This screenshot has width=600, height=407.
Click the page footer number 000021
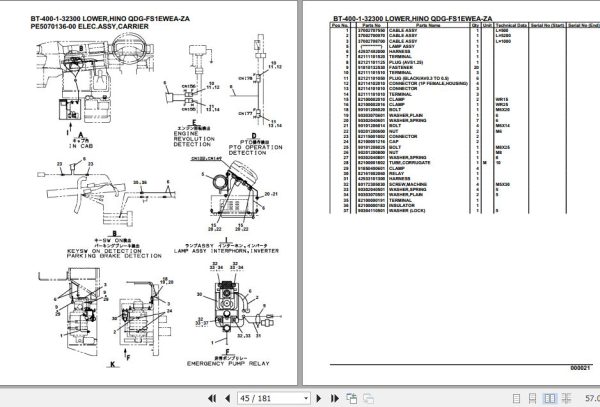[x=580, y=368]
